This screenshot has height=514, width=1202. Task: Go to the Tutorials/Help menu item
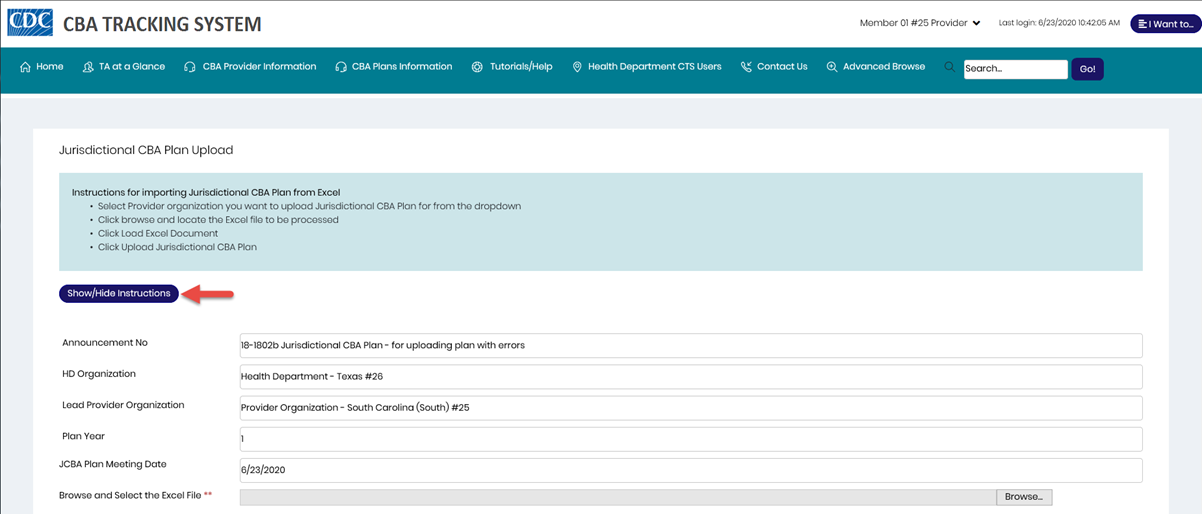click(x=521, y=67)
